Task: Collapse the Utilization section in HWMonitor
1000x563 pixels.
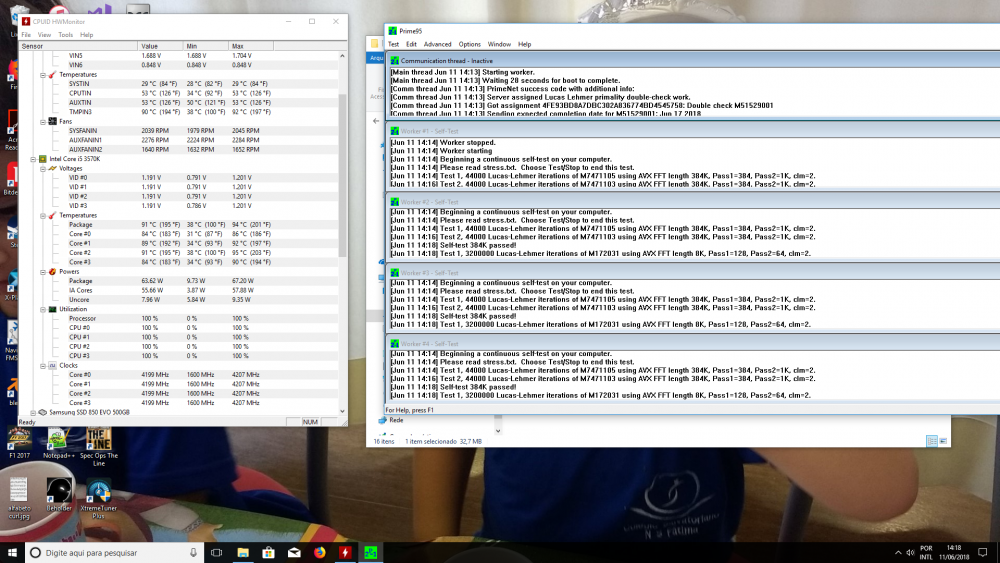Action: (42, 309)
